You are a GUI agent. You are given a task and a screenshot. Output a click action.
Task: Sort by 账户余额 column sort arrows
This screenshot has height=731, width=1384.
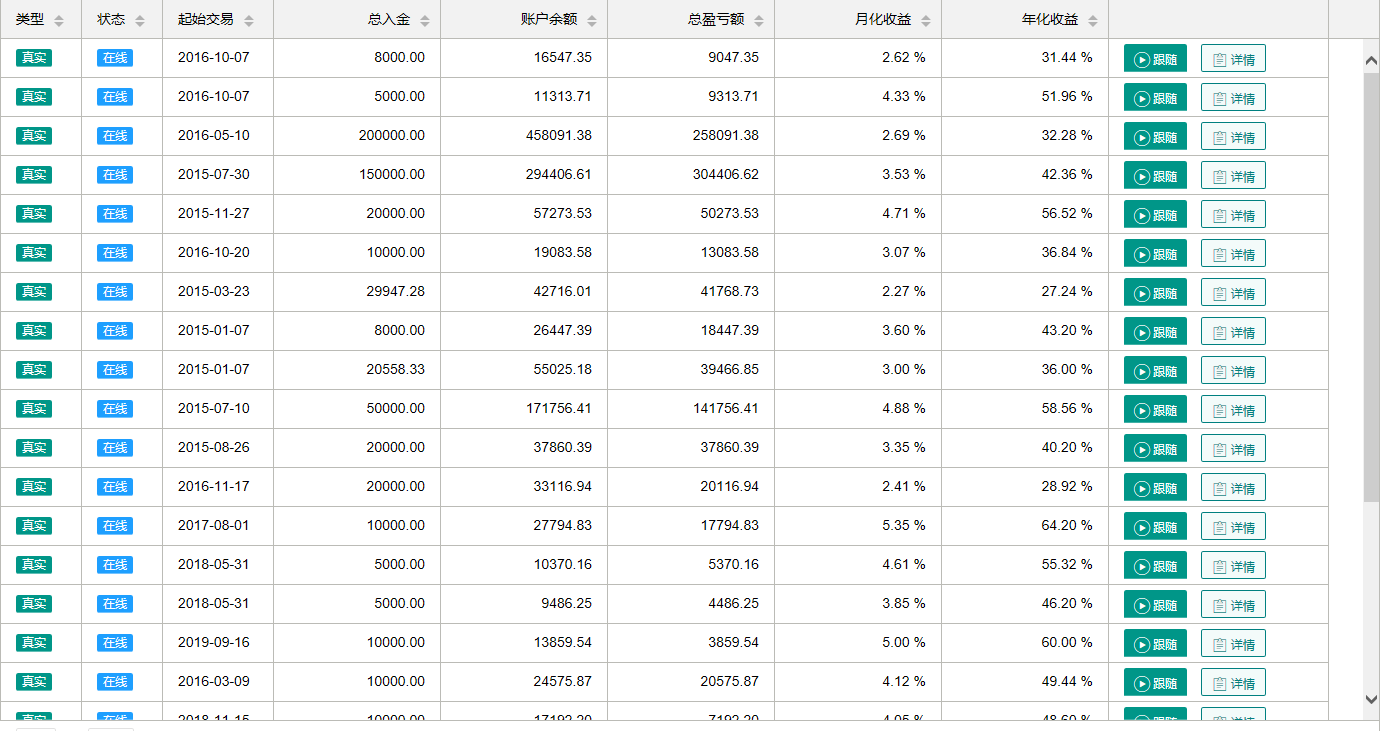pyautogui.click(x=592, y=21)
